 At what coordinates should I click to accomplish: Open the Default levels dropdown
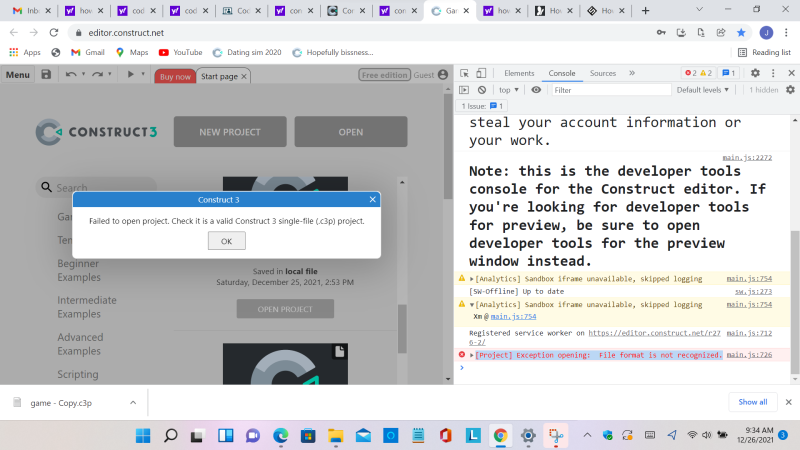coord(703,90)
